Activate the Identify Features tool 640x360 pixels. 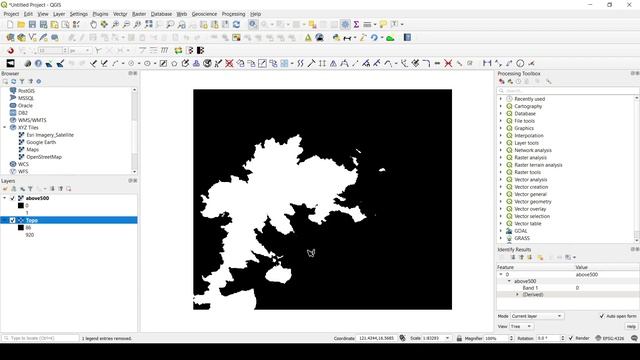click(x=253, y=24)
